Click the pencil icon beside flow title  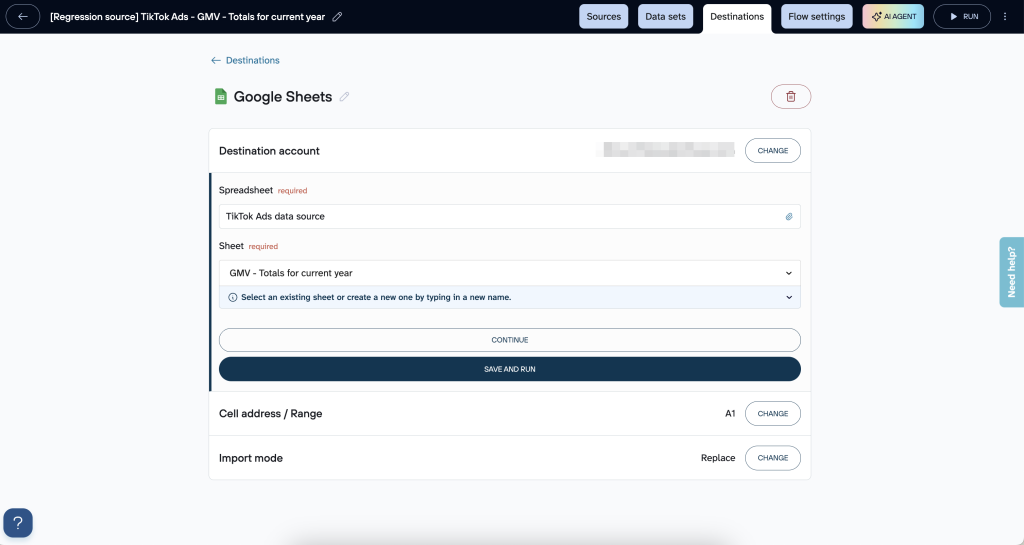[337, 17]
